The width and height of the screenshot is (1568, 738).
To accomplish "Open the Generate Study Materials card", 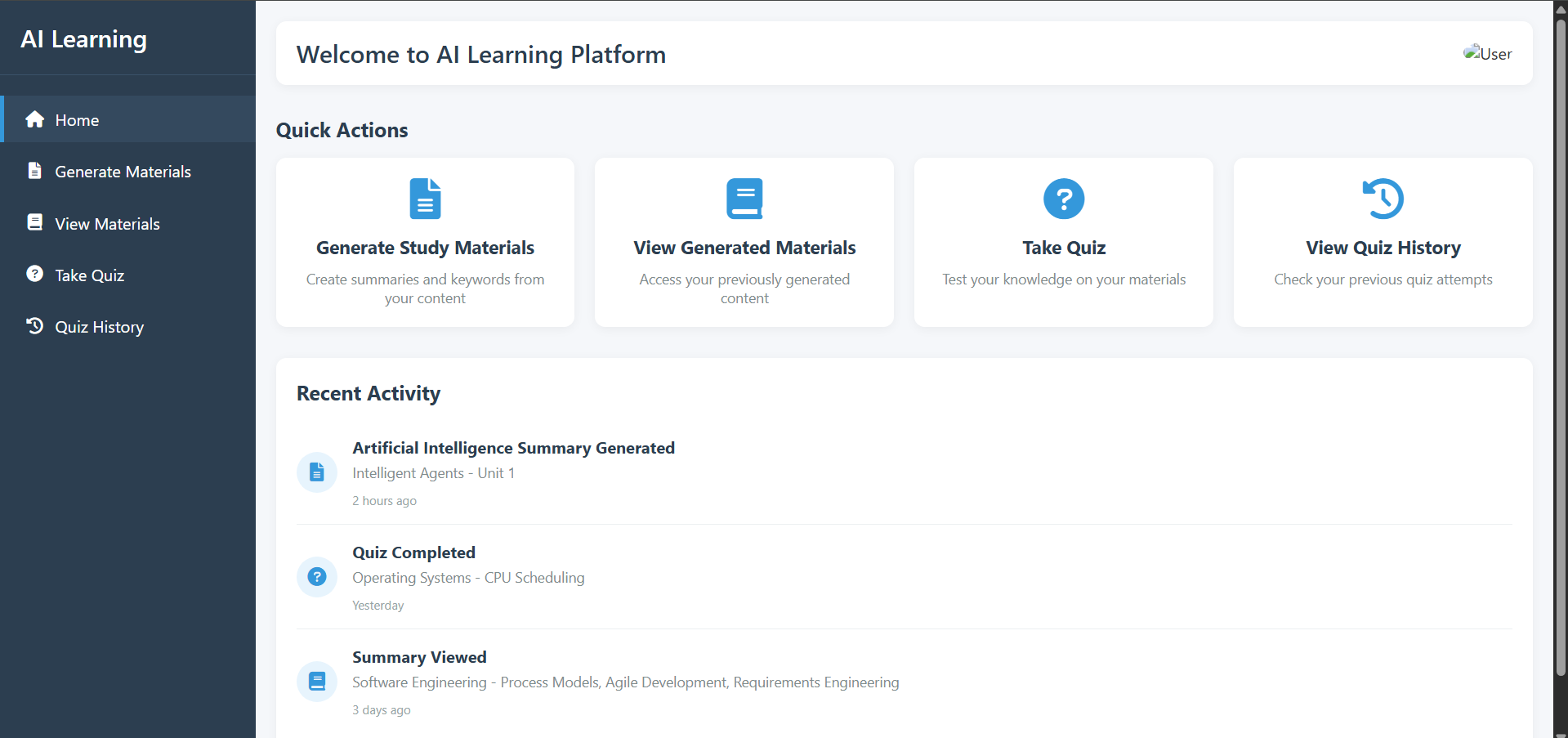I will pyautogui.click(x=424, y=242).
